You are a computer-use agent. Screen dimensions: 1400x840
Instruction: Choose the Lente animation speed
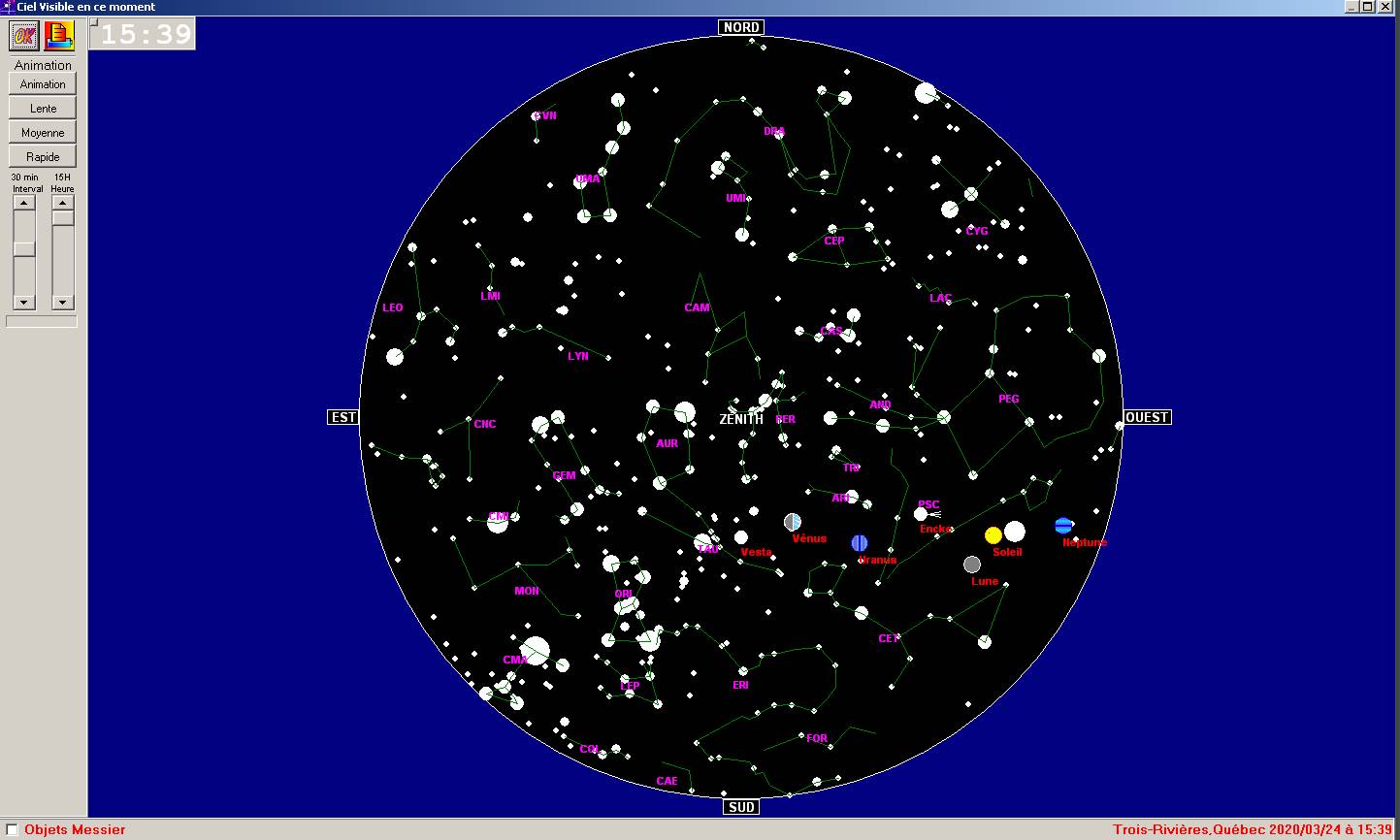tap(43, 109)
